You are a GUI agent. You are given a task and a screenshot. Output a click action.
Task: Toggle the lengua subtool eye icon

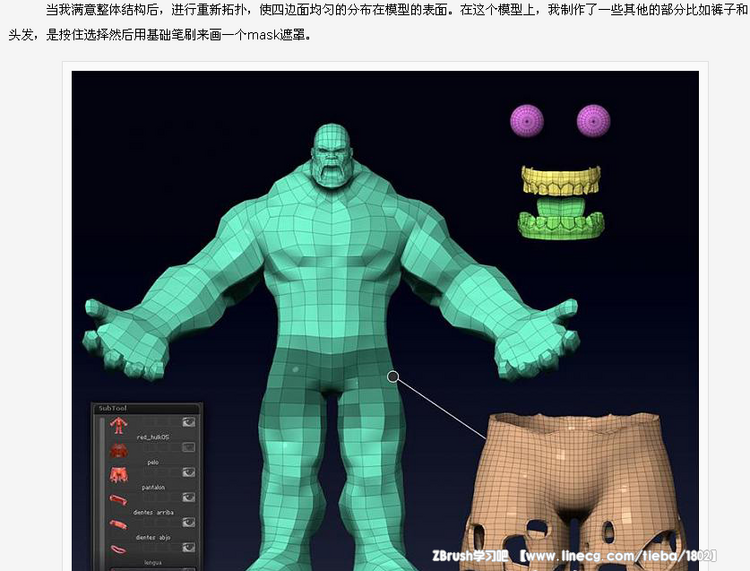point(189,547)
